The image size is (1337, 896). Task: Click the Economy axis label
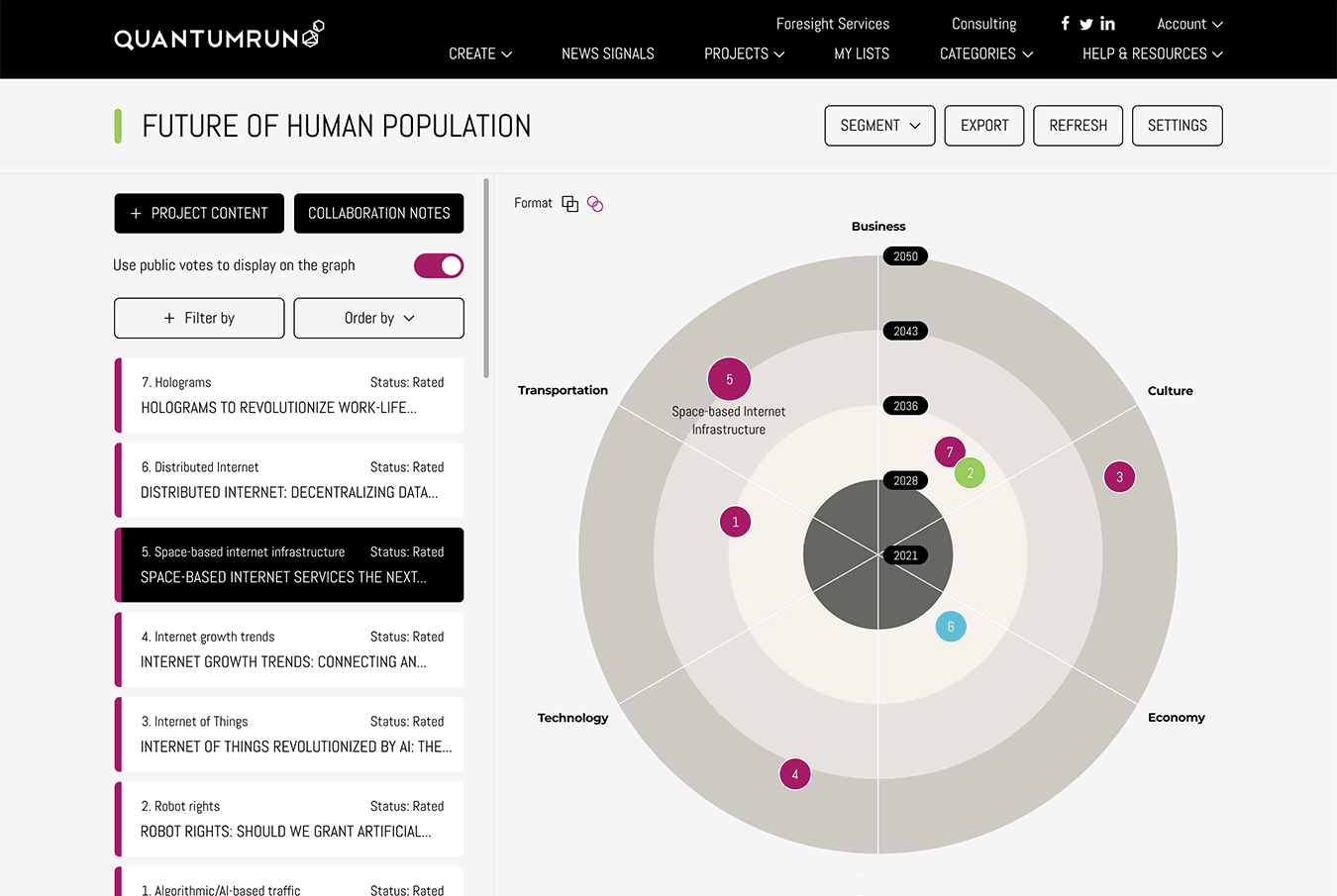1176,718
